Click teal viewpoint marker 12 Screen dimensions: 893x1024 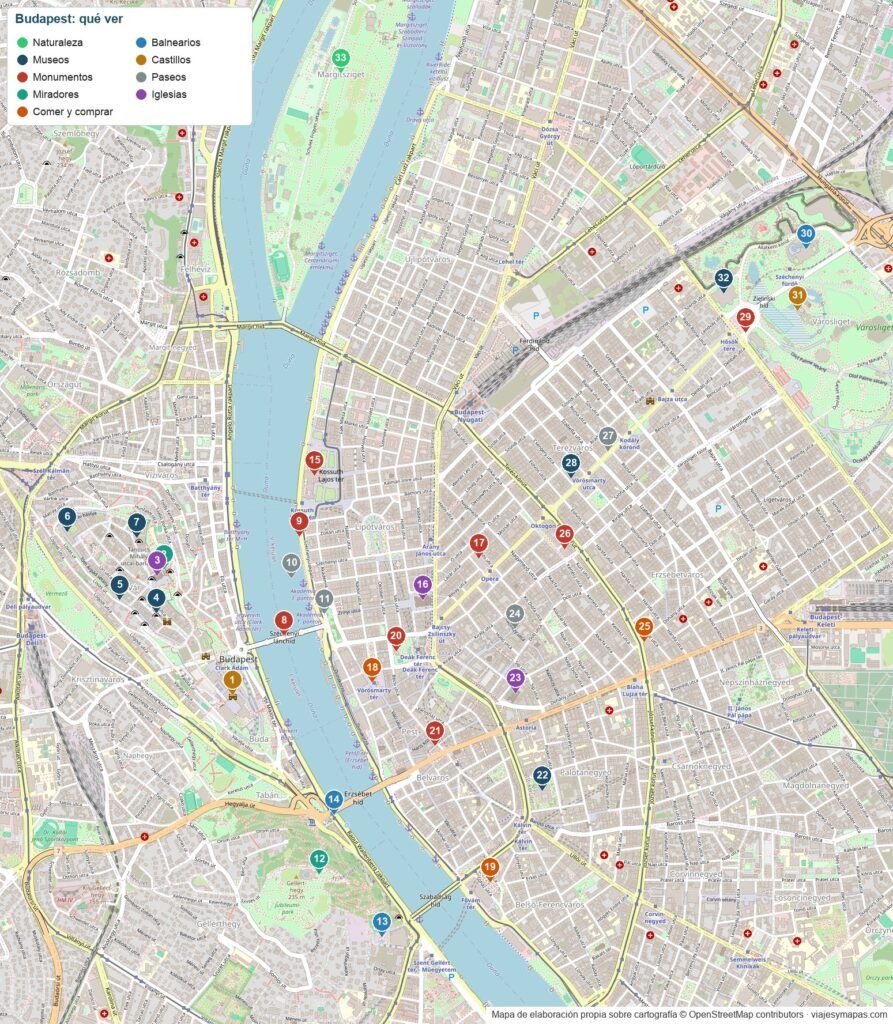[319, 859]
